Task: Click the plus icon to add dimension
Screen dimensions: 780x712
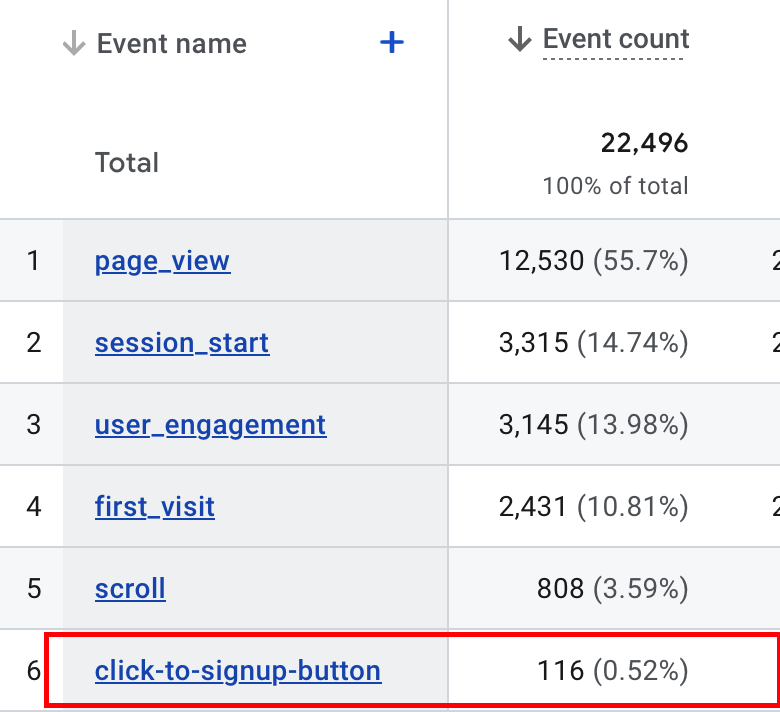Action: 392,43
